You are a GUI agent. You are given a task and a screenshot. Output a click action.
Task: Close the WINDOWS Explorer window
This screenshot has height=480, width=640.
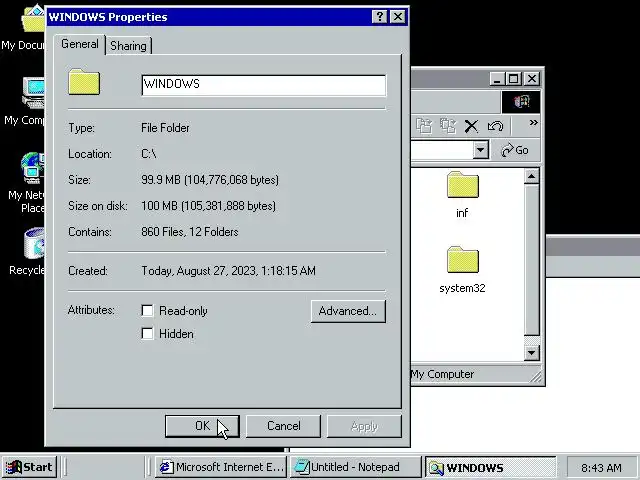532,78
